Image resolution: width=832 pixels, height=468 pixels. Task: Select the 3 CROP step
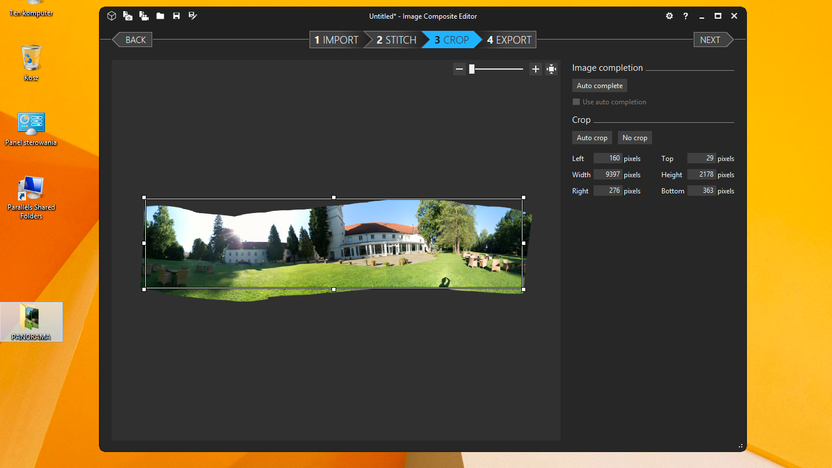pyautogui.click(x=452, y=40)
